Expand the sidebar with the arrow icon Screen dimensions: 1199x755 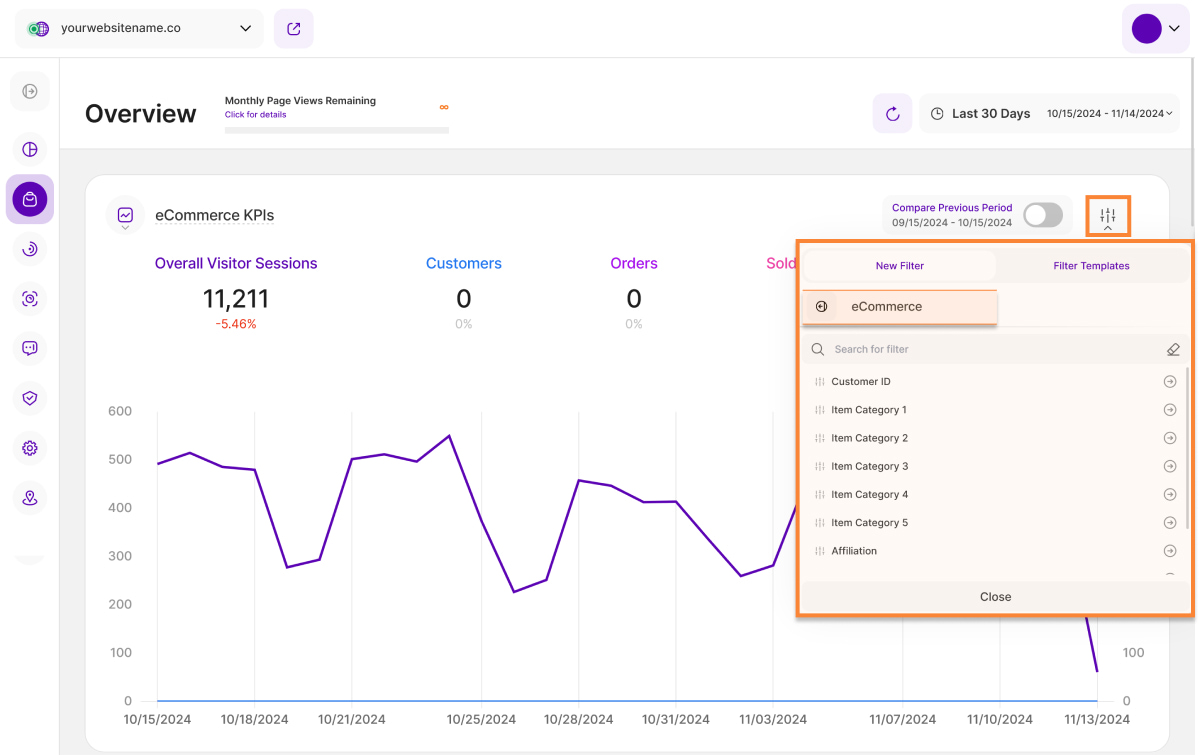(x=30, y=92)
